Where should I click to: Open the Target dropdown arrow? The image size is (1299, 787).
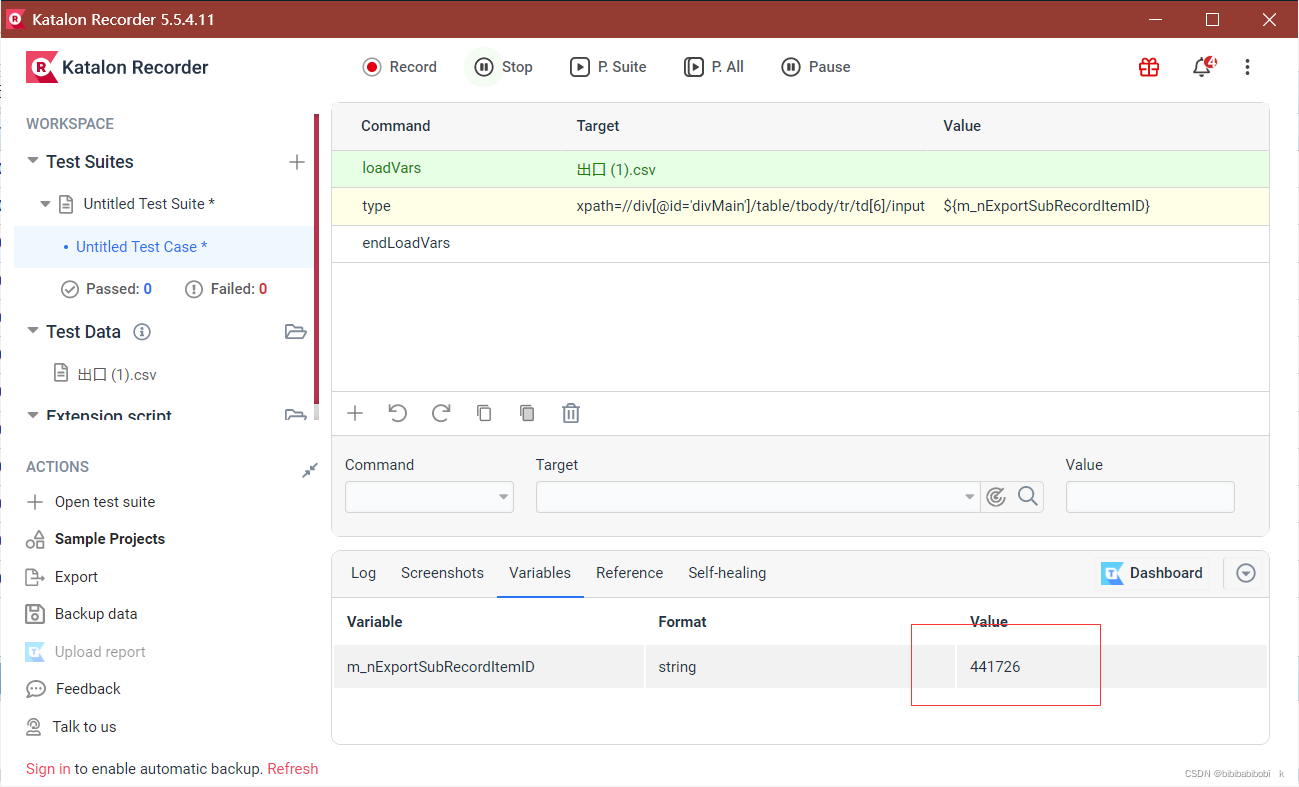tap(969, 497)
